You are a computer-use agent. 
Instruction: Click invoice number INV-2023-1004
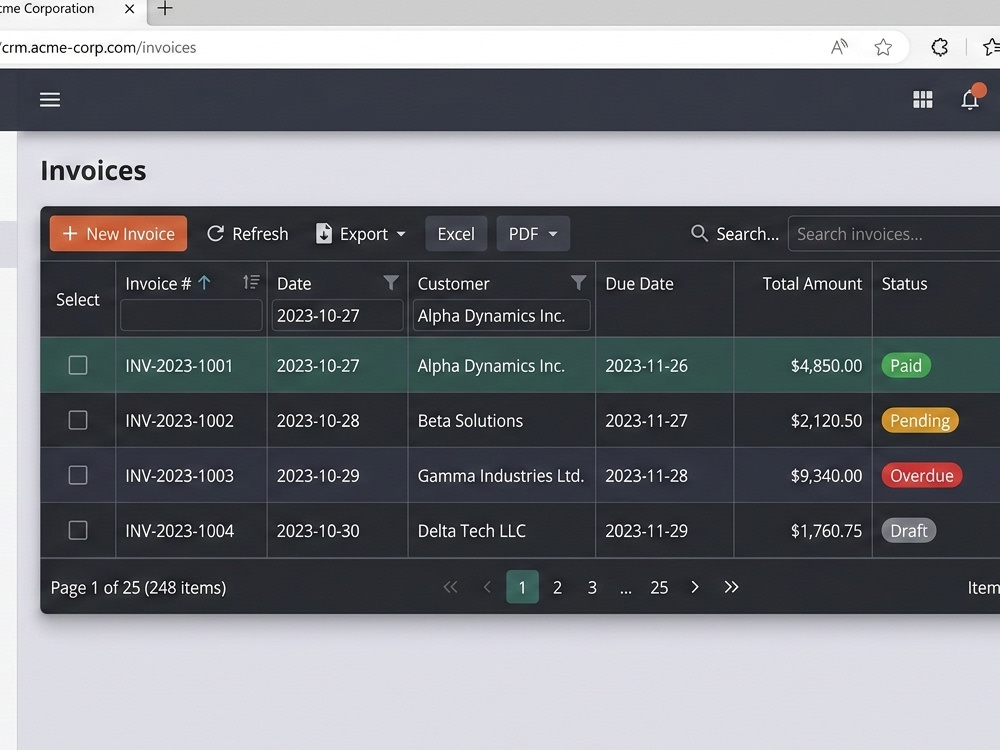pos(179,531)
